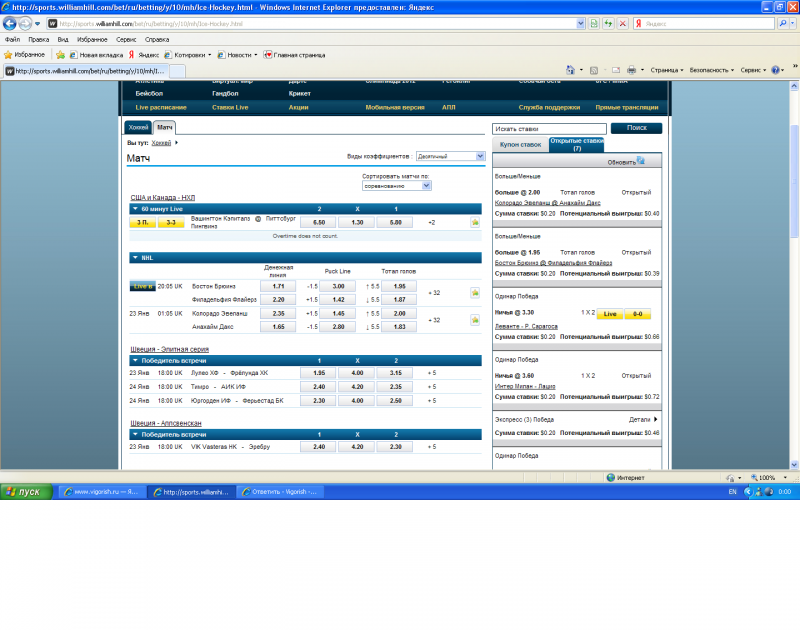
Task: Open the Live расписание navigation link
Action: pyautogui.click(x=161, y=107)
